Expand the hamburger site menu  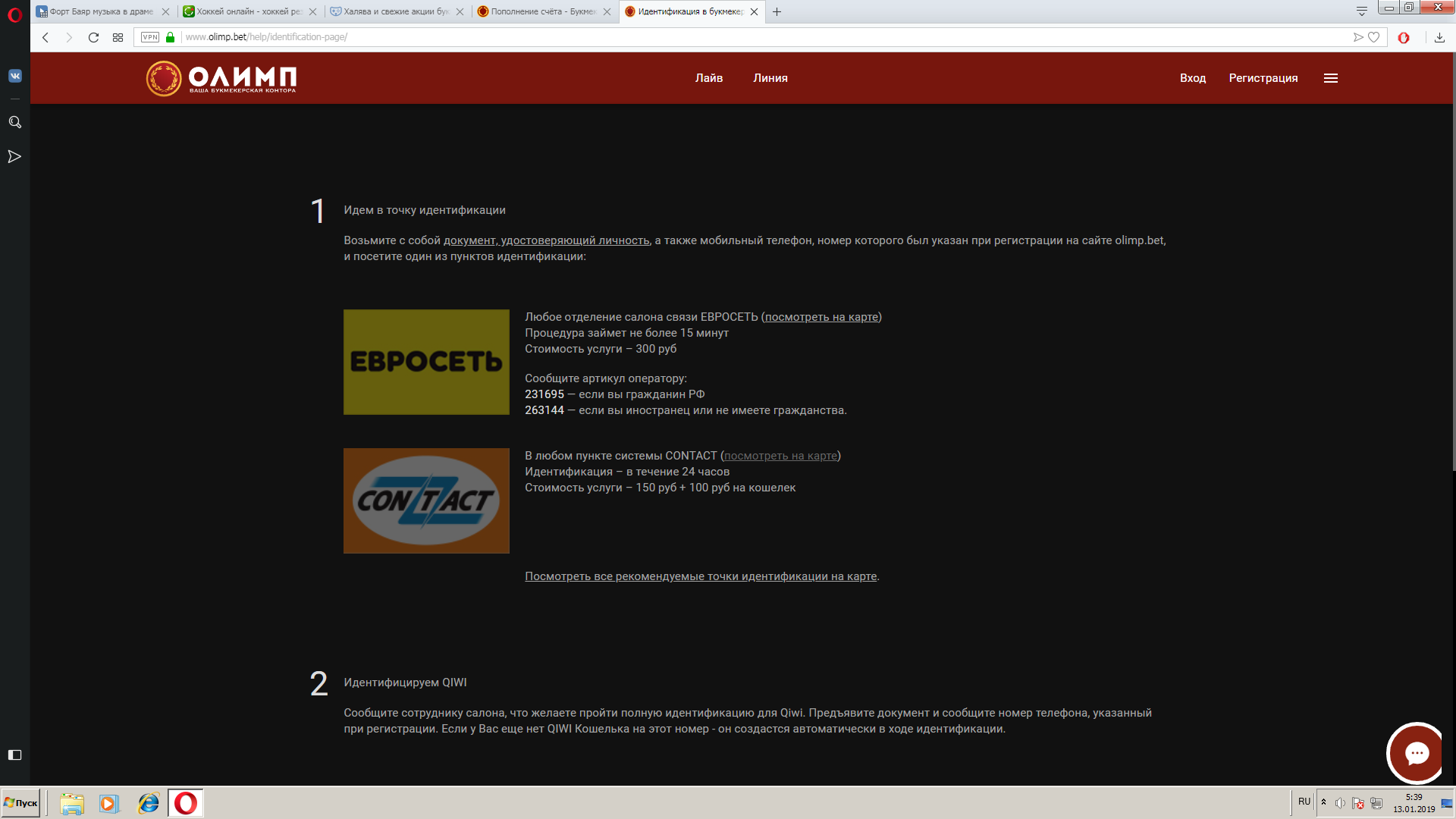1331,78
